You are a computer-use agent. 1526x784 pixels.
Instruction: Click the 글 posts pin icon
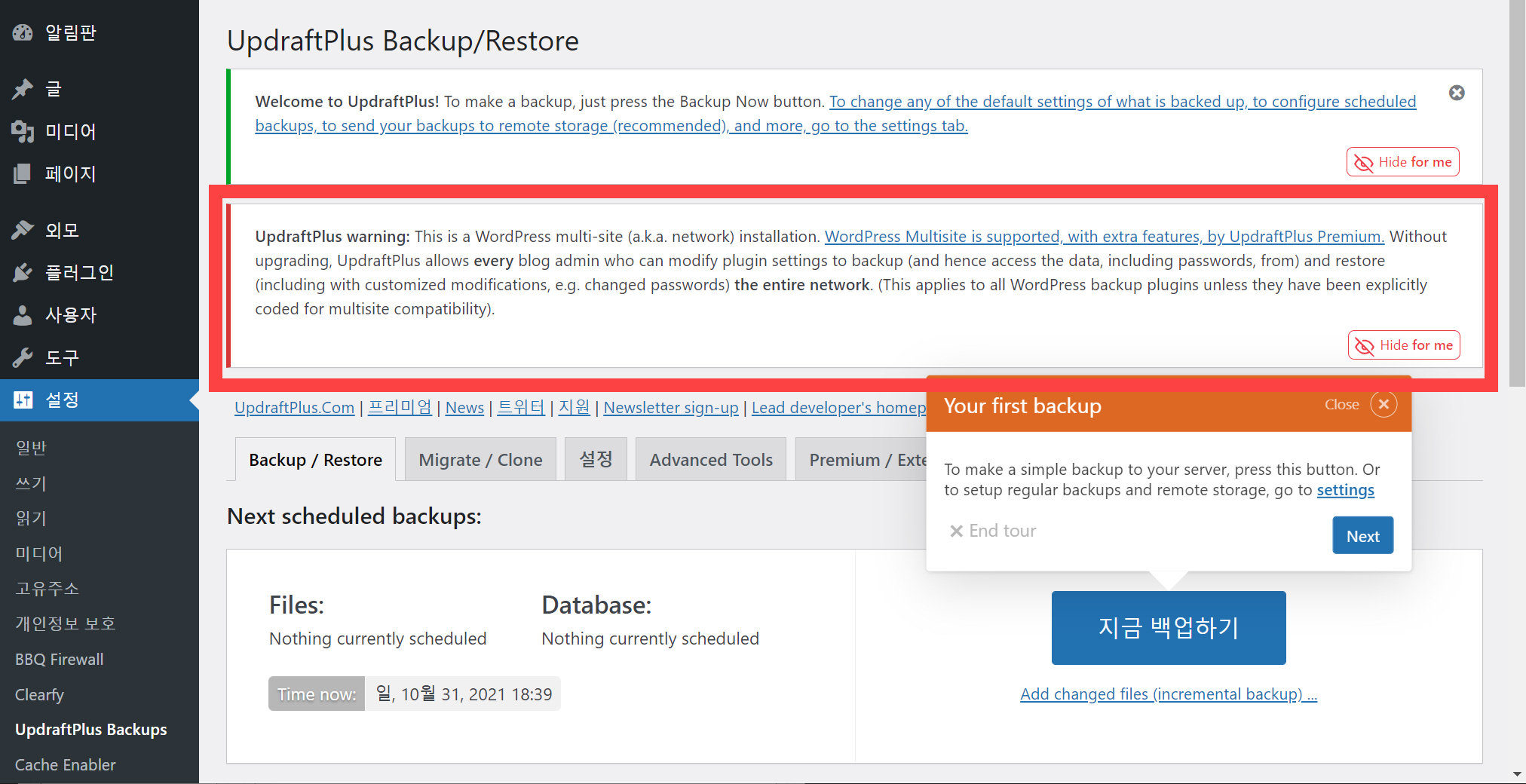coord(23,89)
